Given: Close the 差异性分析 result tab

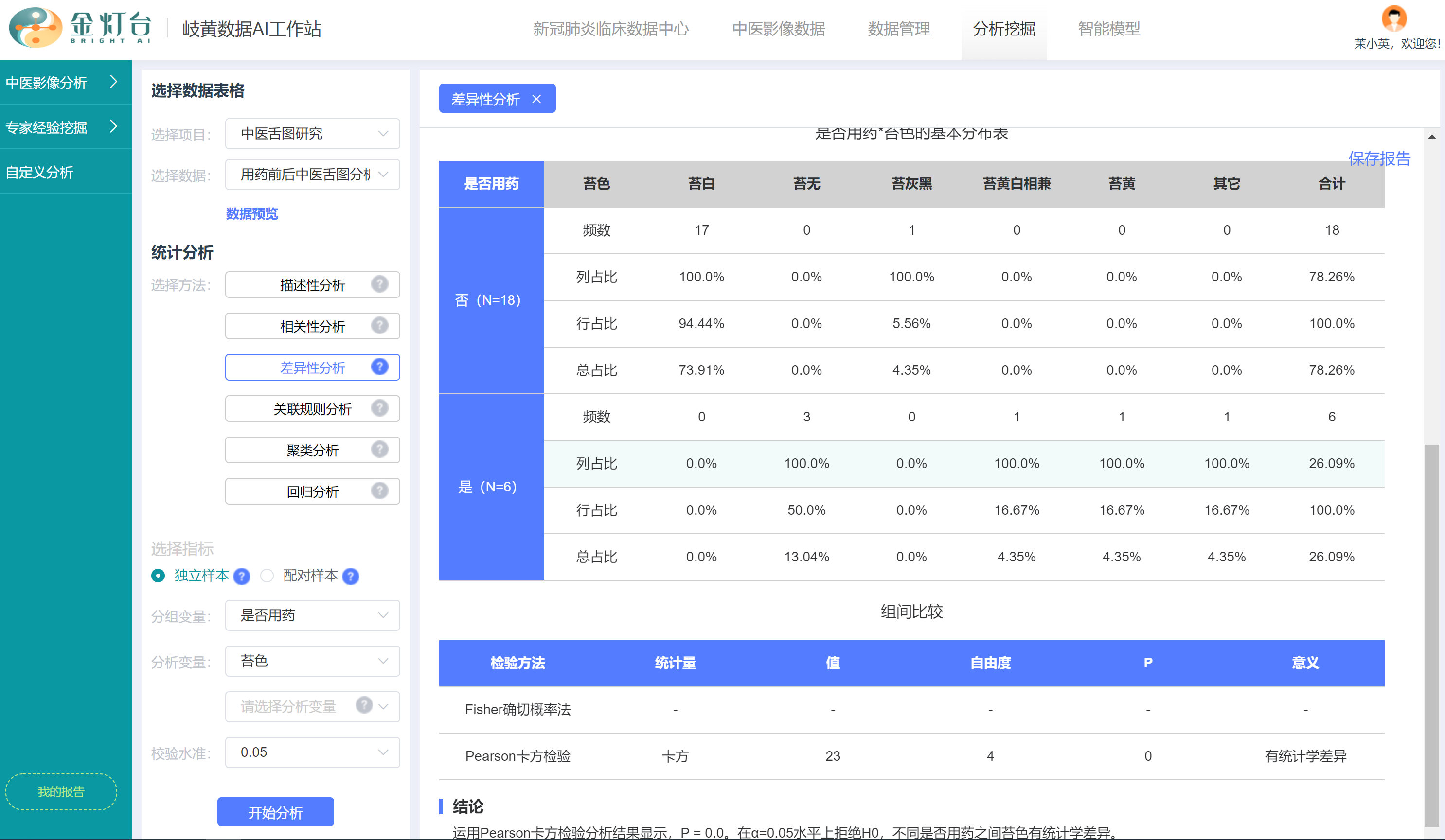Looking at the screenshot, I should 536,99.
